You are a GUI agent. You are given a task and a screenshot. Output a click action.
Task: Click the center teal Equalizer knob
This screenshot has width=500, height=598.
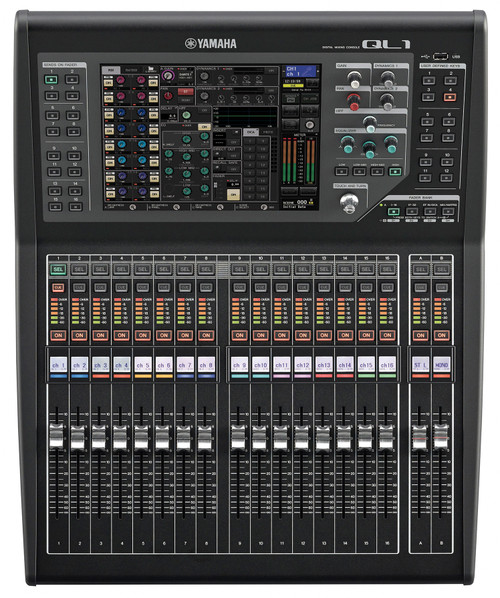tap(369, 149)
